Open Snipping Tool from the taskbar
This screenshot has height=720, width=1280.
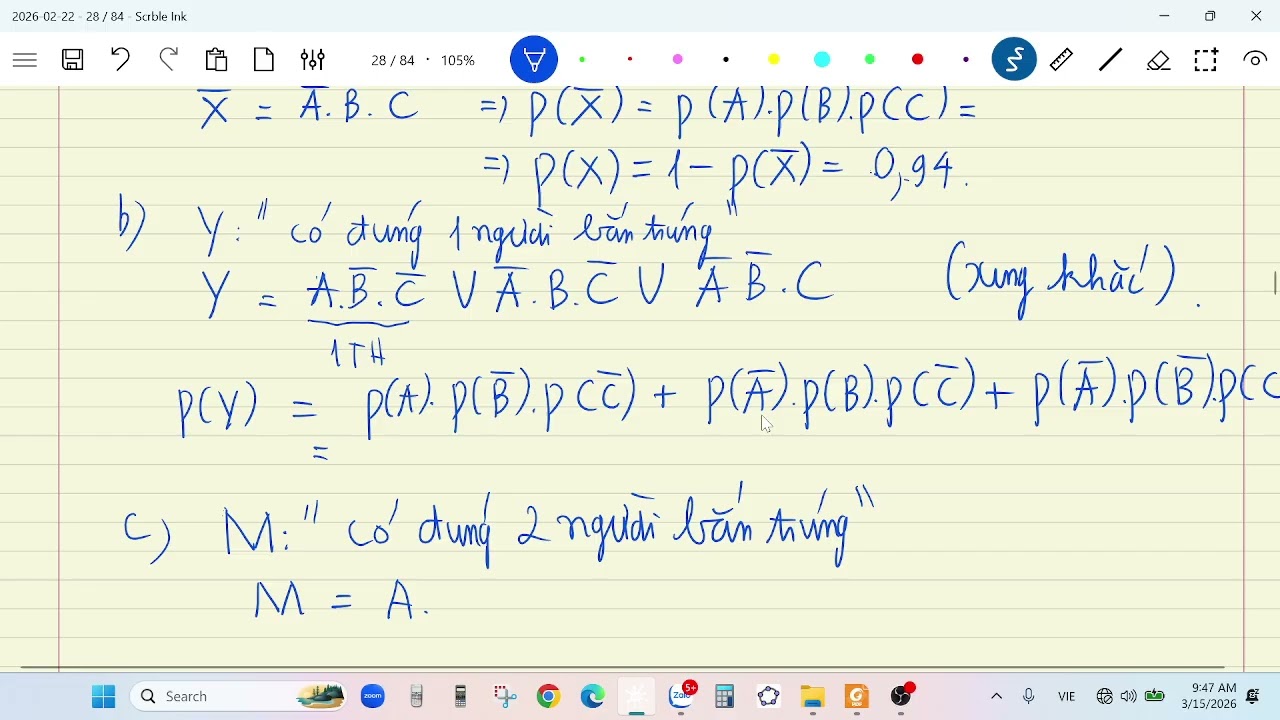tap(505, 696)
